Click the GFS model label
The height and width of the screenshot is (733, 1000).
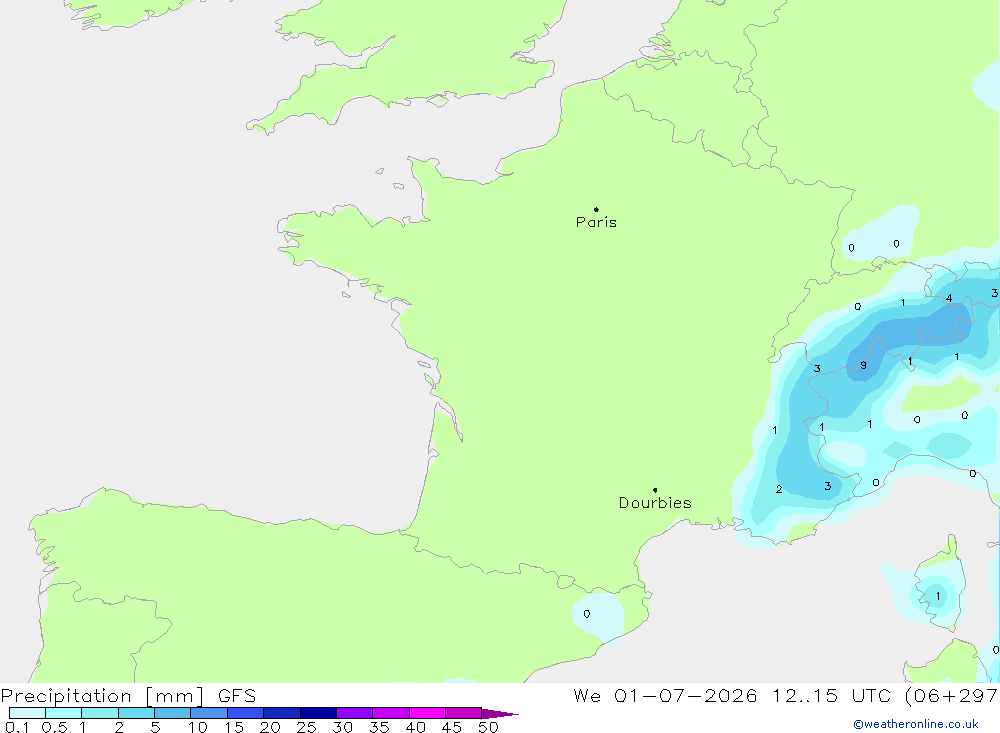(x=237, y=696)
